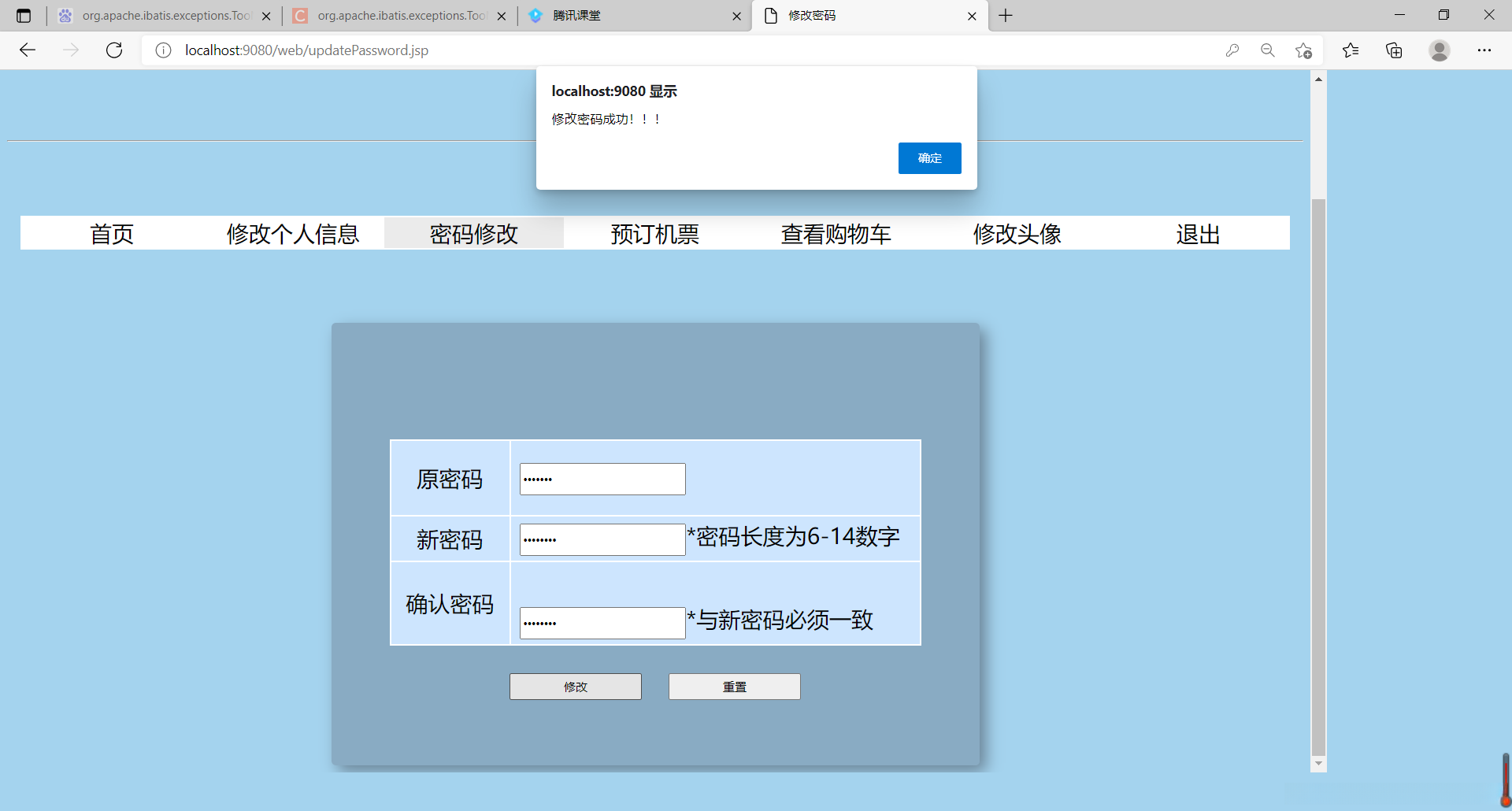Close the first org.apache.ibatis tab
The image size is (1512, 811).
click(266, 16)
